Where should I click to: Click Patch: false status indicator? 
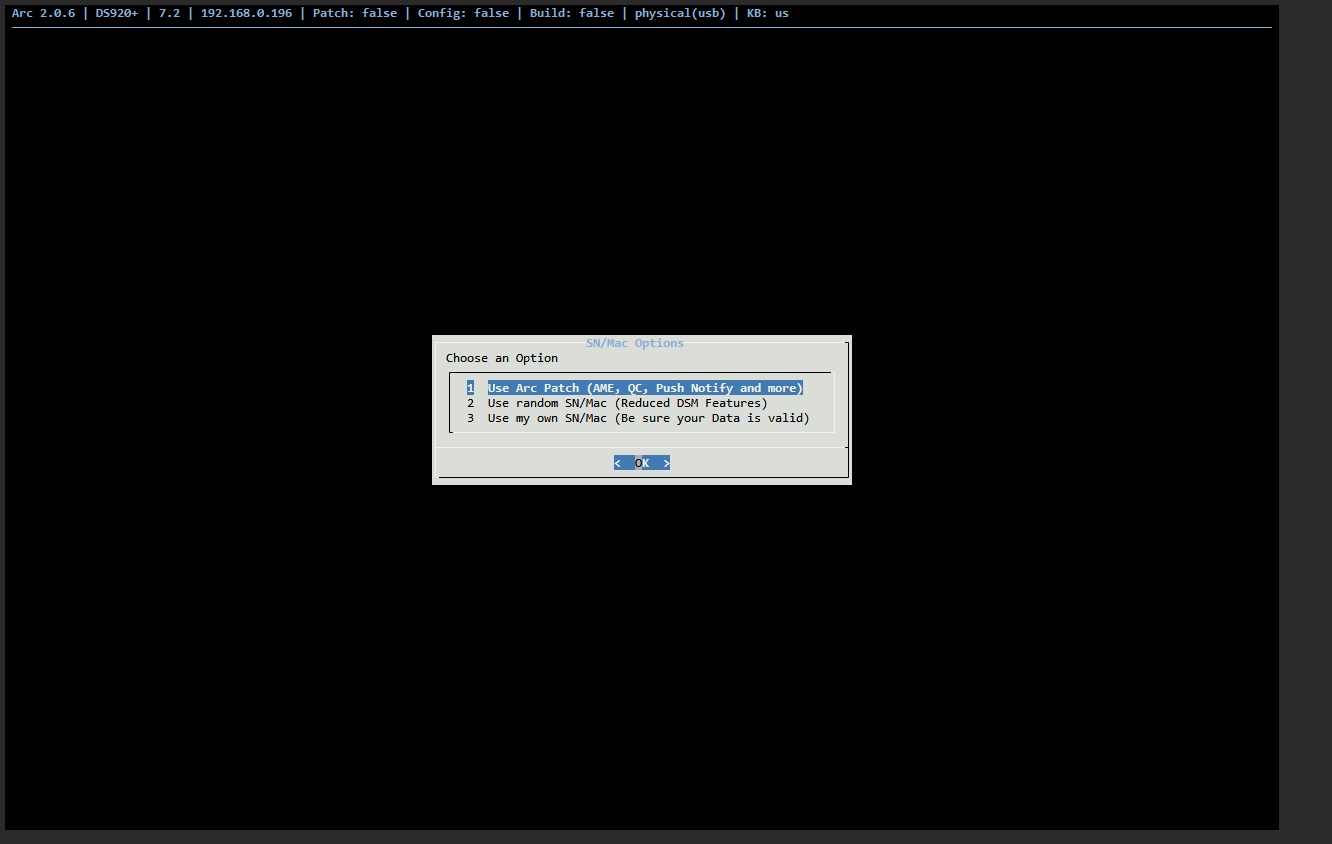pyautogui.click(x=355, y=13)
